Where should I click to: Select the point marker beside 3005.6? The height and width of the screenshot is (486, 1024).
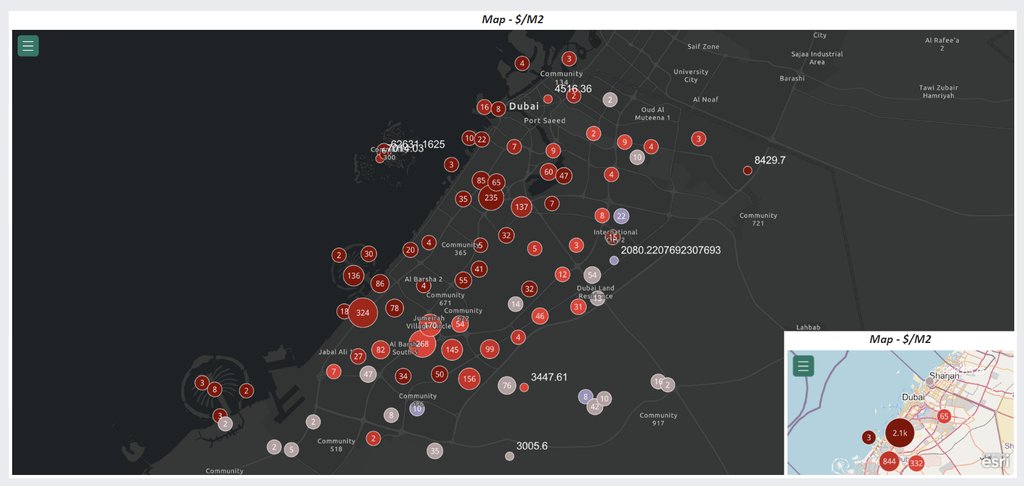510,456
